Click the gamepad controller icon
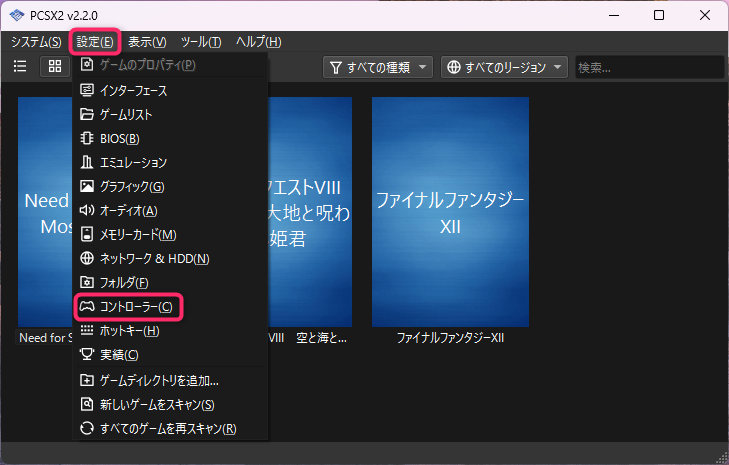Image resolution: width=729 pixels, height=465 pixels. pyautogui.click(x=86, y=306)
